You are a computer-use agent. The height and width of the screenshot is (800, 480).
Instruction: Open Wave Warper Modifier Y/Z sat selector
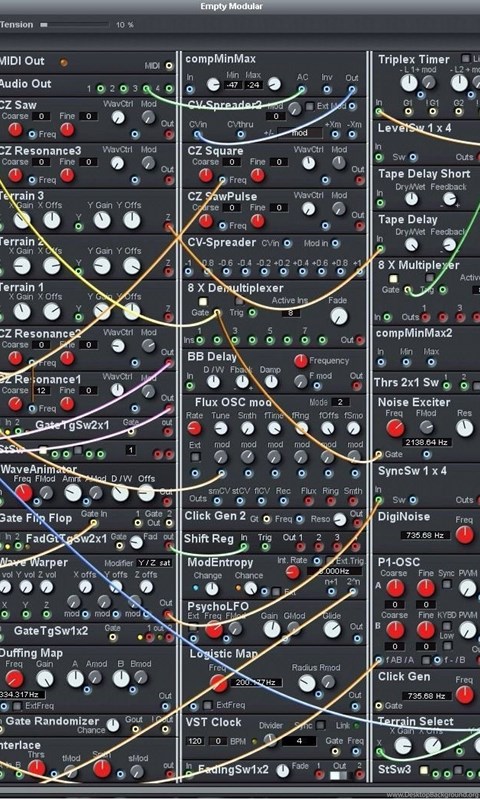[154, 563]
